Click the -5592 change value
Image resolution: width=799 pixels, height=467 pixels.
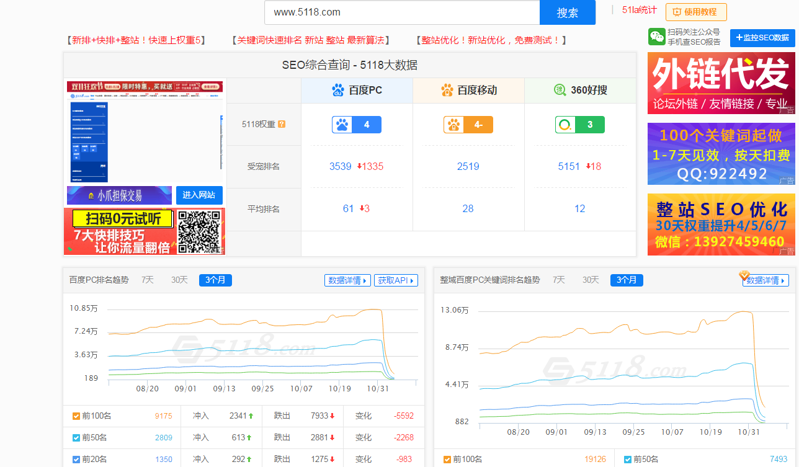pos(404,416)
